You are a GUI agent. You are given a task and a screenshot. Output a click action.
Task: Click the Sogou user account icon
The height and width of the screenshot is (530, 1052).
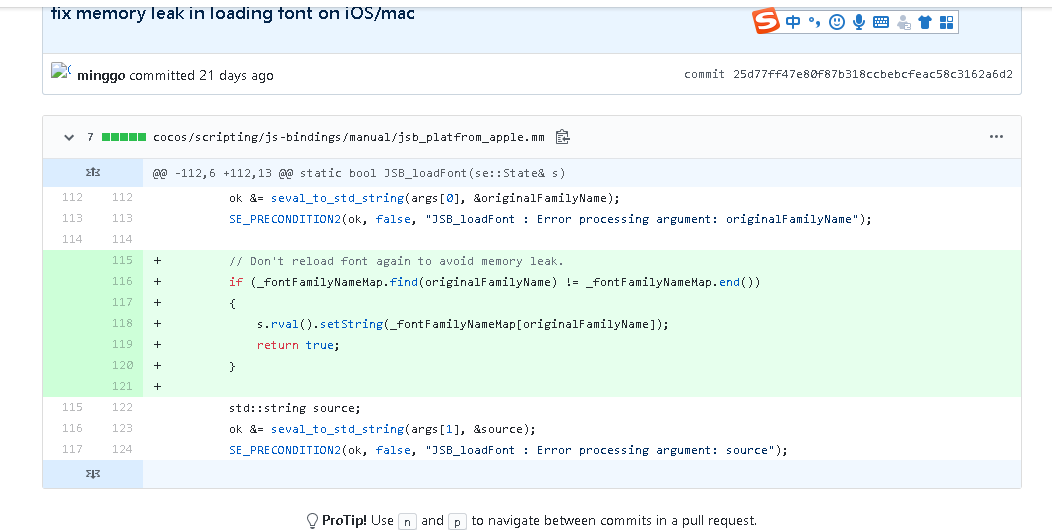(904, 21)
